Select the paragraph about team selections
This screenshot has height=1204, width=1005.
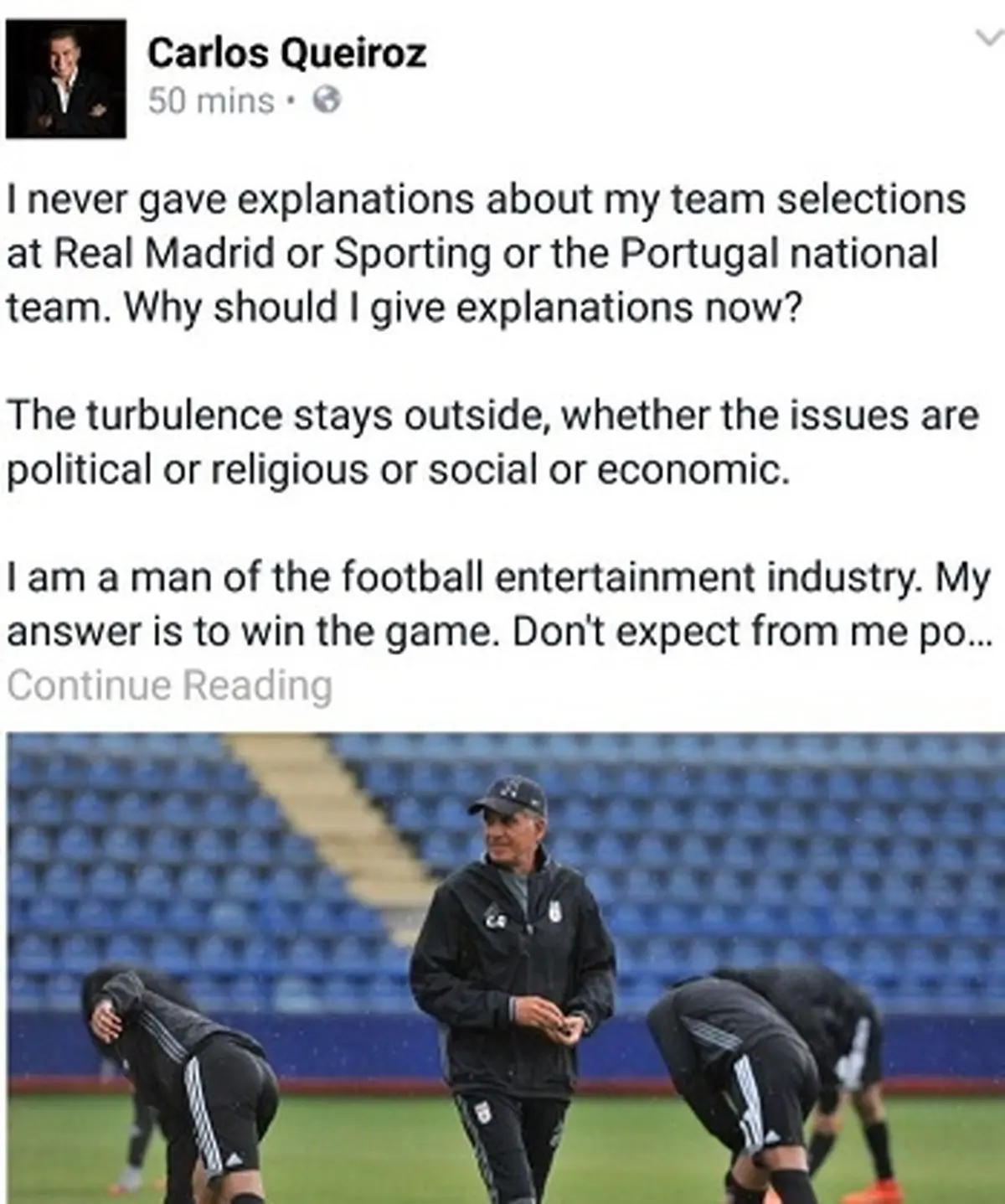487,254
